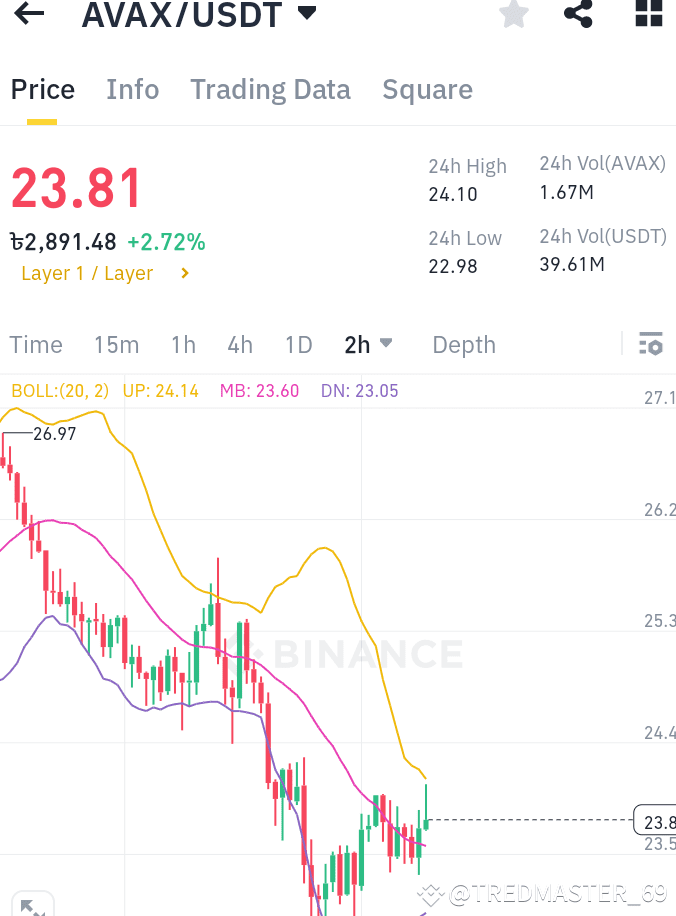The image size is (676, 916).
Task: Navigate back using the back arrow icon
Action: [x=28, y=15]
